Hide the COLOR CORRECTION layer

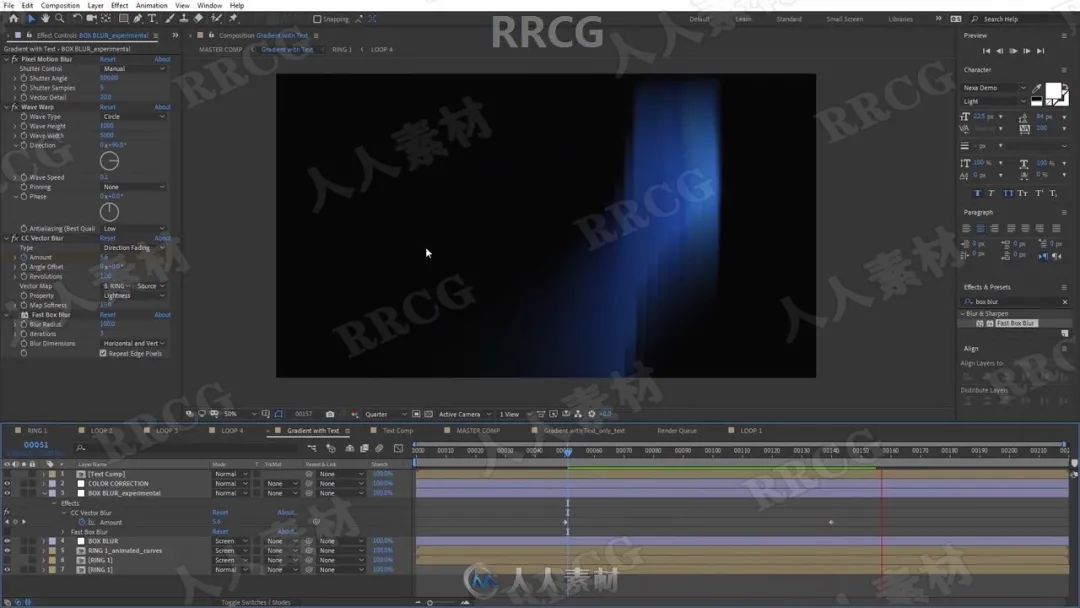[8, 483]
